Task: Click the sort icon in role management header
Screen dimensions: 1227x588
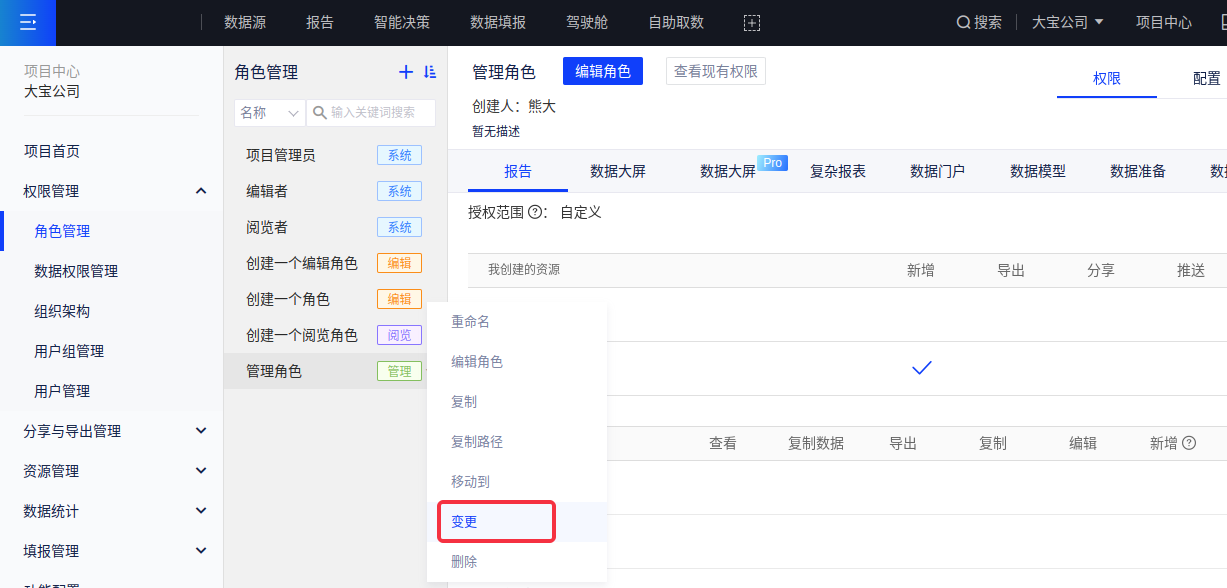Action: [430, 72]
